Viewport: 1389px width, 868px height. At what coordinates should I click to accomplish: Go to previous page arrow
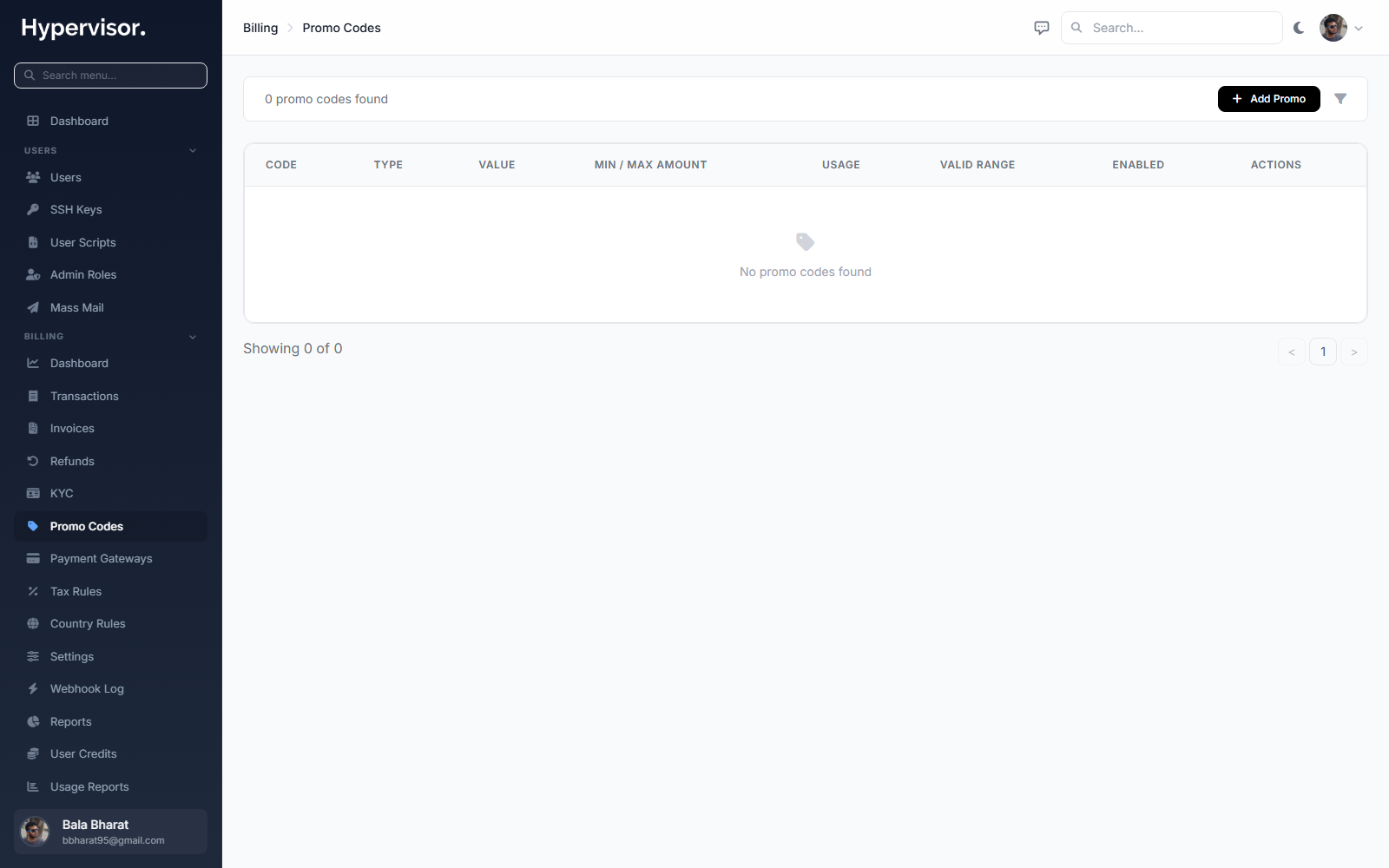pos(1292,352)
